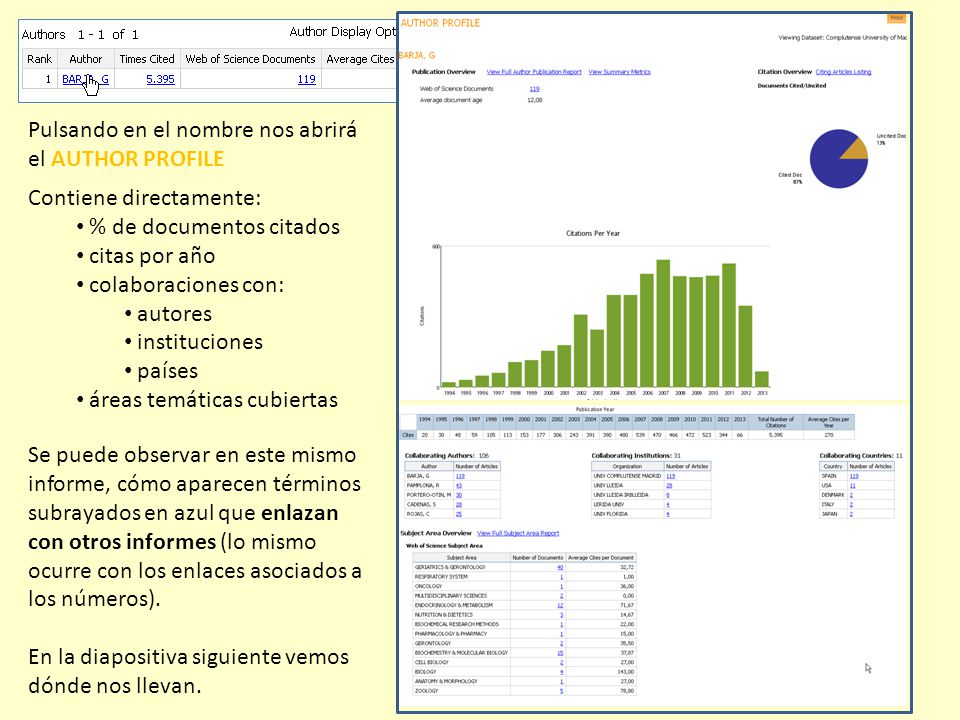Open document count for ZOOLOGY

[561, 691]
